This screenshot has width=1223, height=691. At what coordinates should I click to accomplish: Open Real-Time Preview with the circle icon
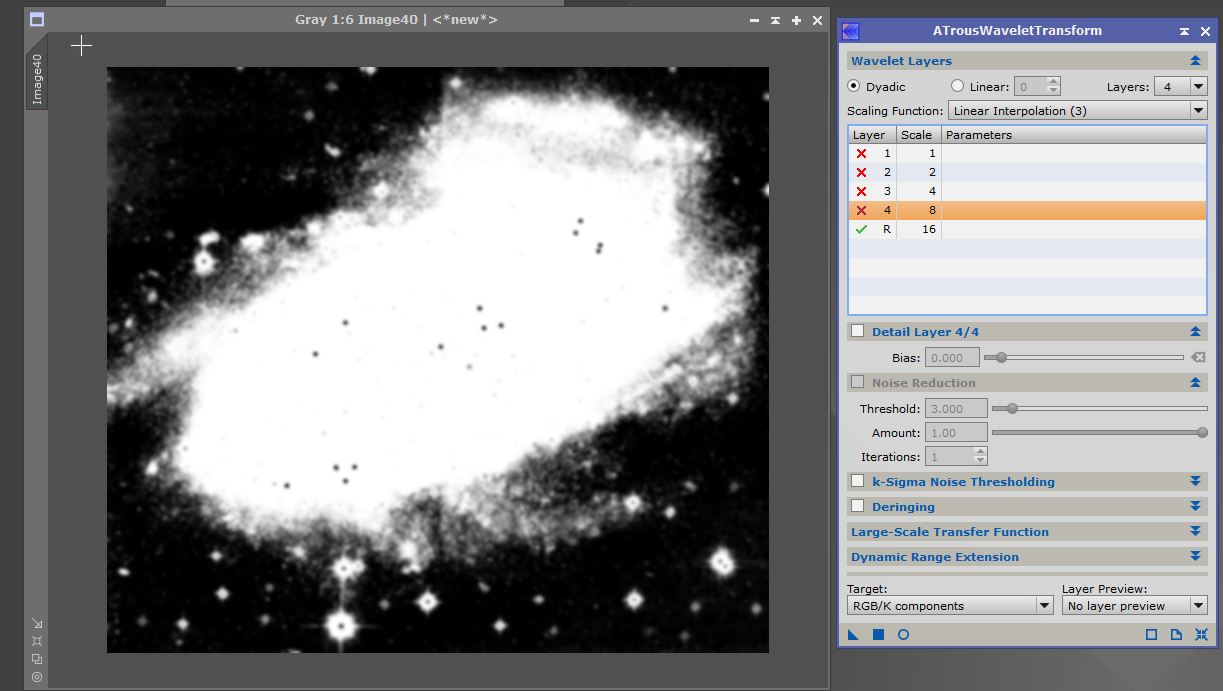coord(903,634)
